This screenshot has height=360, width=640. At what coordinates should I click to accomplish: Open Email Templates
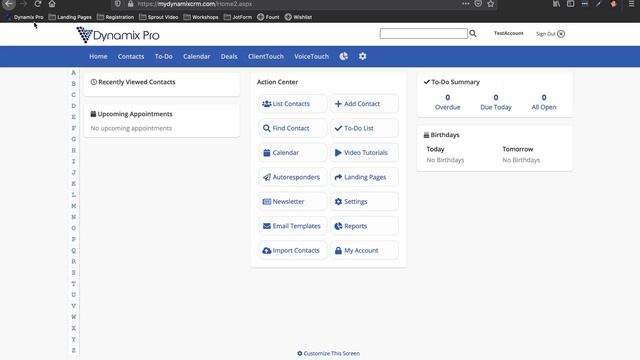(293, 226)
